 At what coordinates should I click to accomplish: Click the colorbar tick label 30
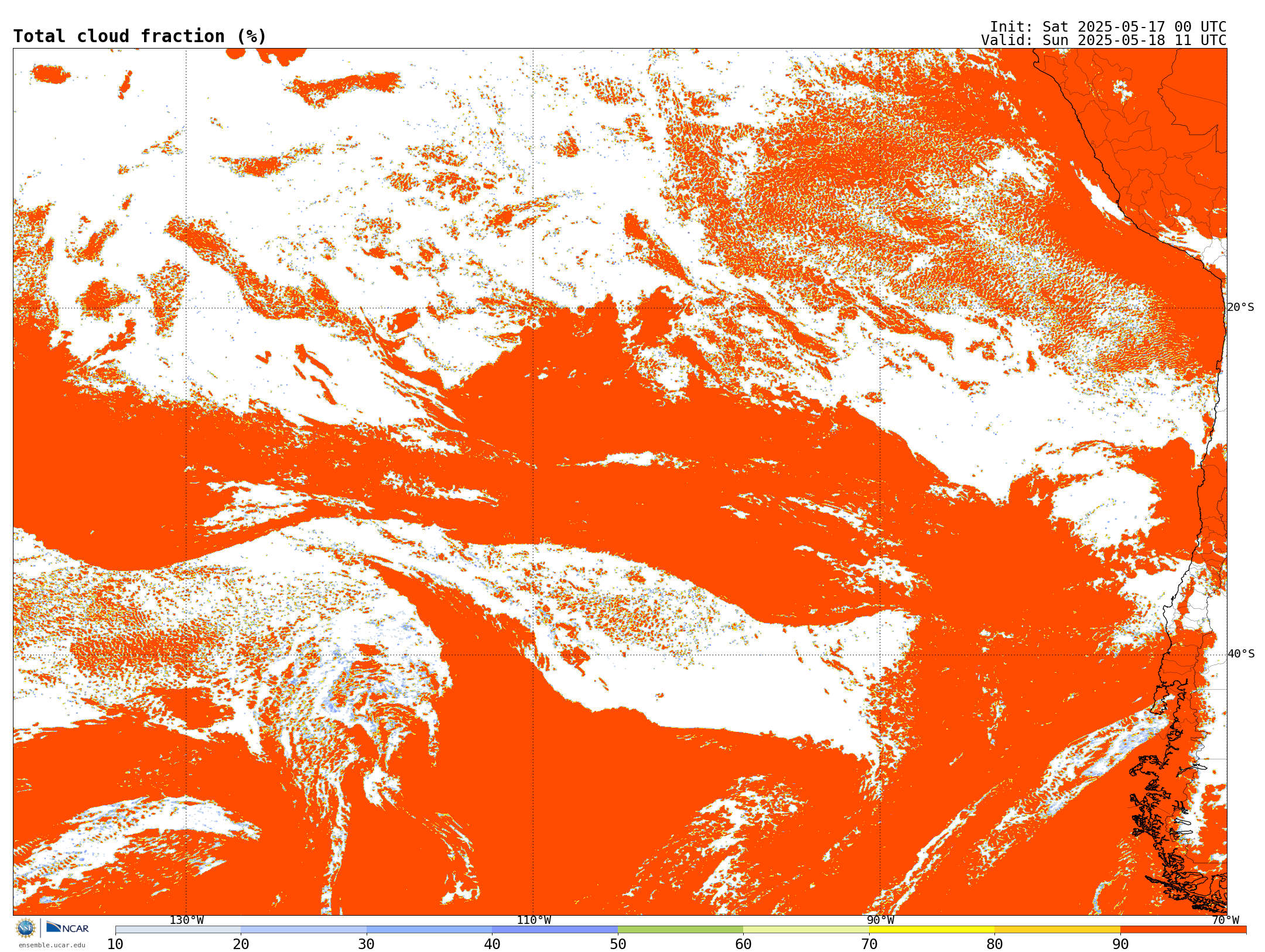[x=367, y=944]
